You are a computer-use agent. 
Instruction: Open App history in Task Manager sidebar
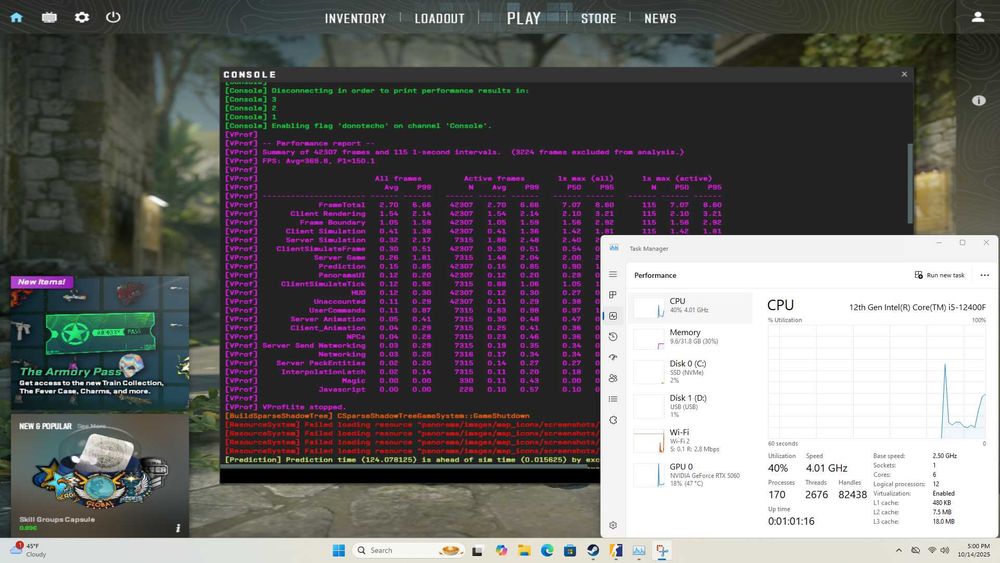point(613,337)
